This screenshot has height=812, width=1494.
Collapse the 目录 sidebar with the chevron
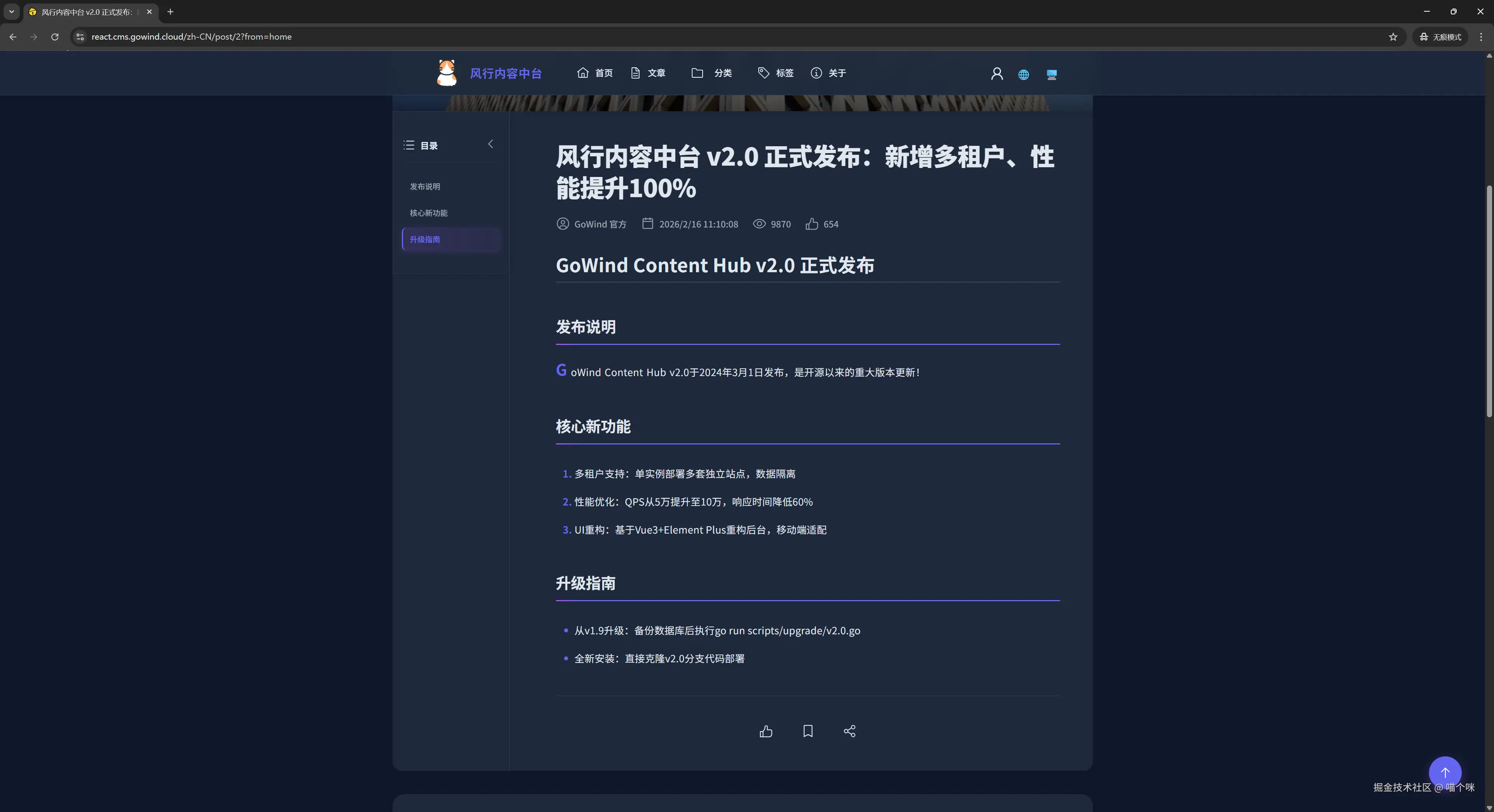[490, 144]
